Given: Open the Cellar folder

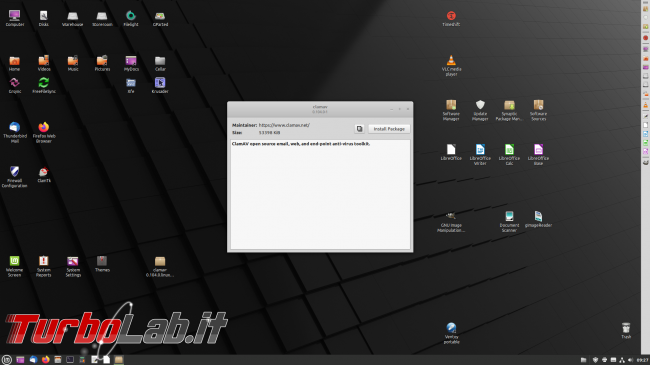Looking at the screenshot, I should (x=160, y=63).
